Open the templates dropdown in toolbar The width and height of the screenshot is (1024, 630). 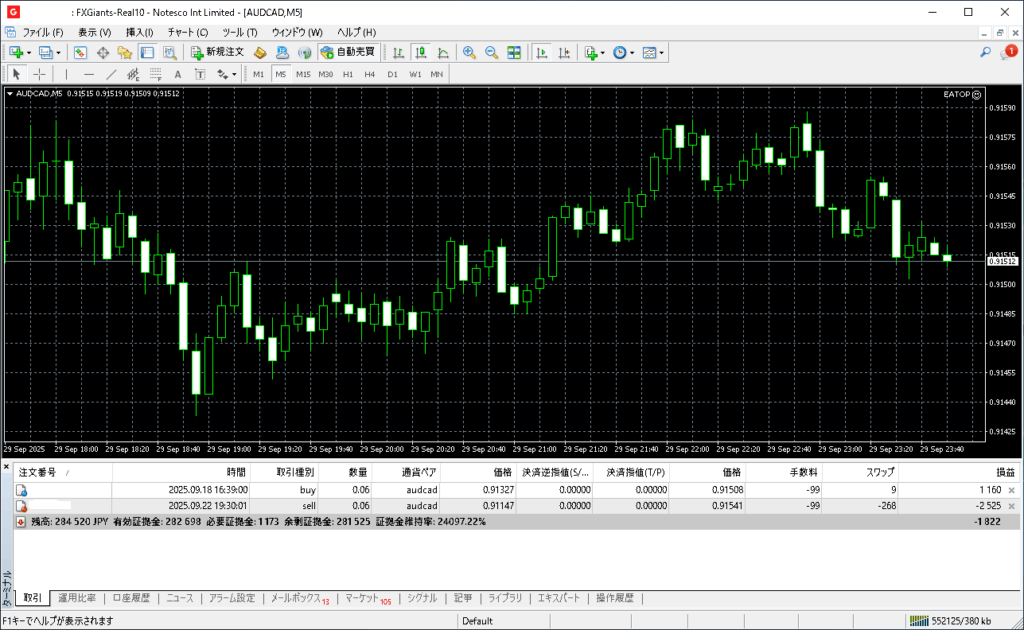pos(661,52)
